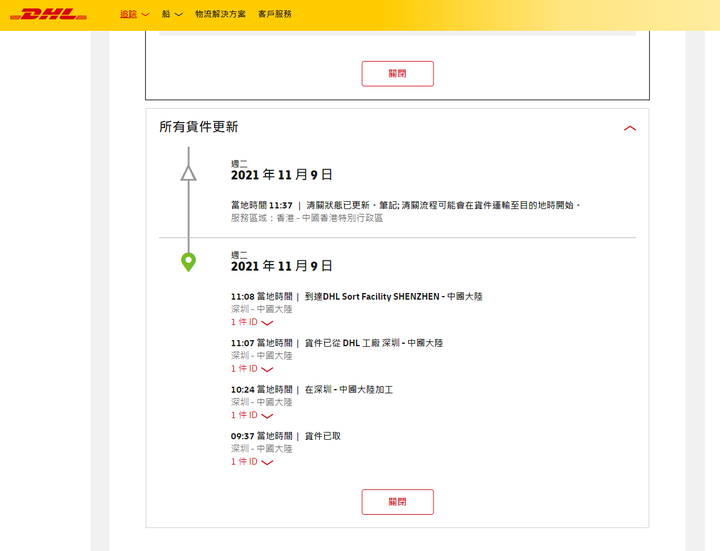Click the green location pin icon
This screenshot has height=551, width=720.
pyautogui.click(x=188, y=262)
